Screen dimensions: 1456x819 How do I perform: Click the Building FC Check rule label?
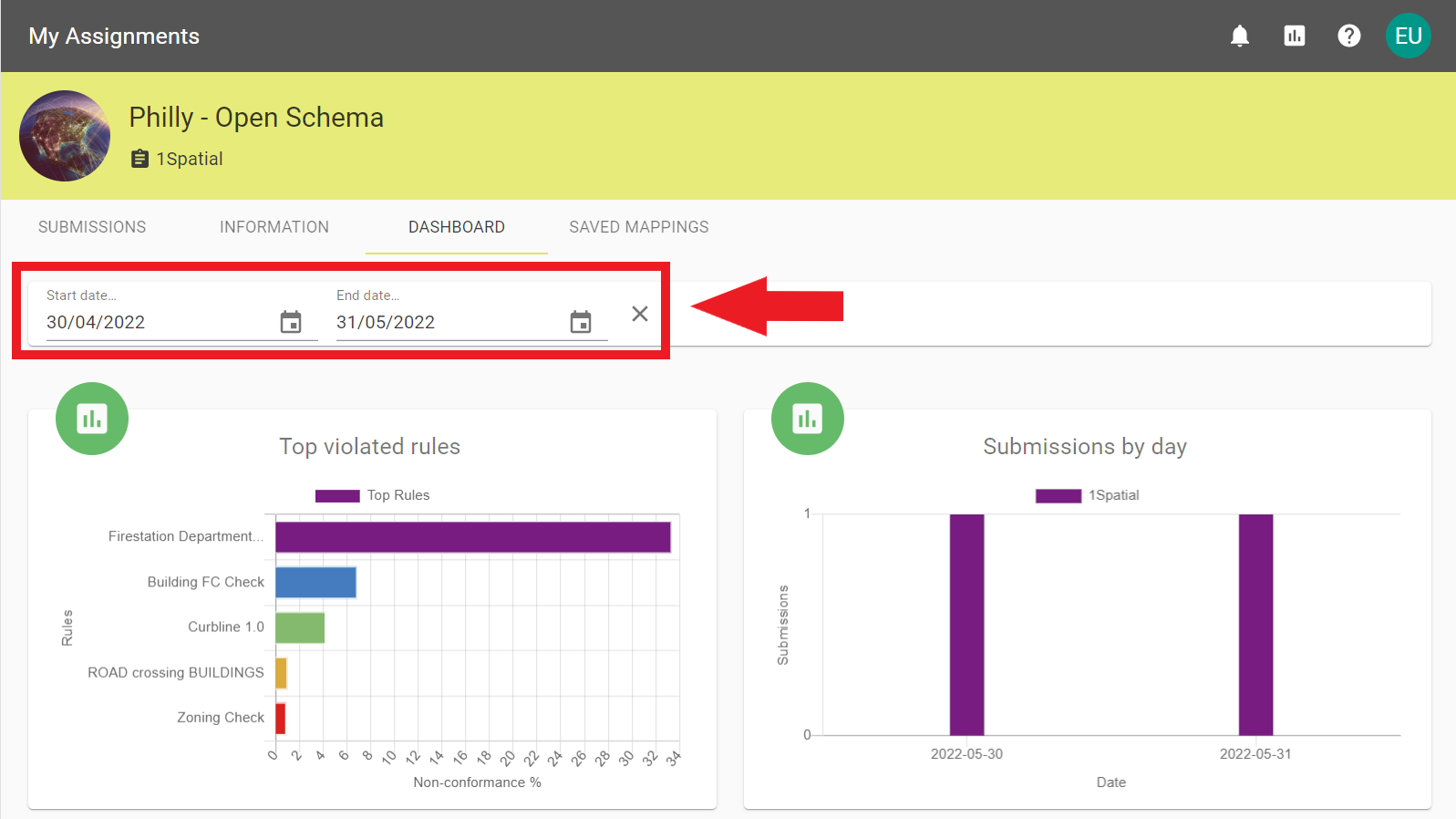(x=206, y=582)
